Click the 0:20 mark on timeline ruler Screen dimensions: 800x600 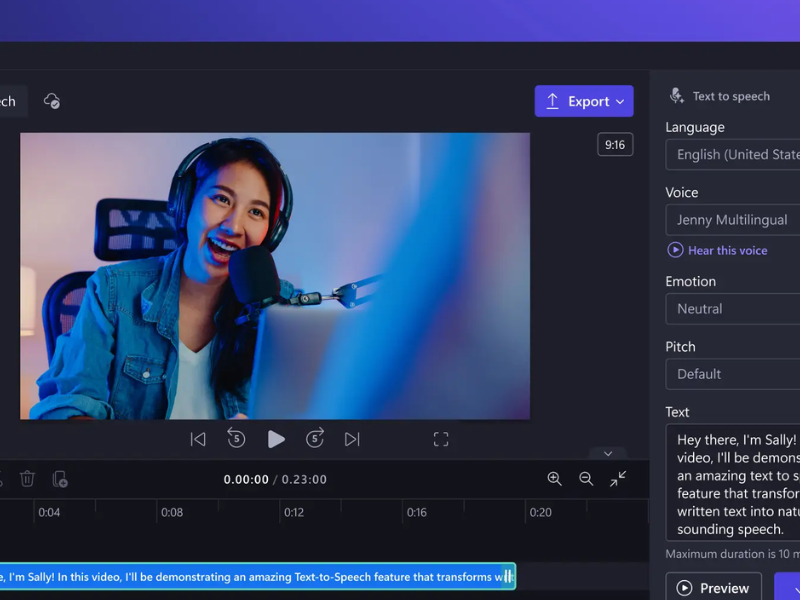tap(540, 512)
